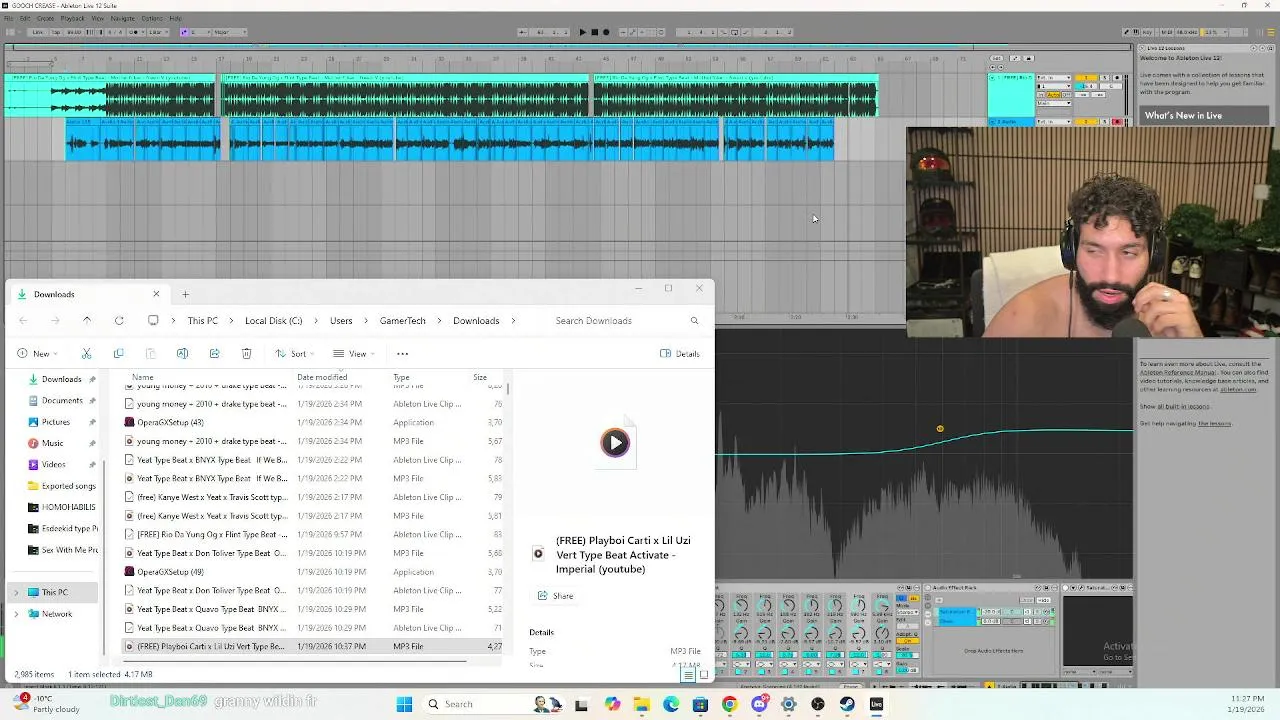This screenshot has height=720, width=1280.
Task: Open Music in the navigation pane
Action: [53, 443]
